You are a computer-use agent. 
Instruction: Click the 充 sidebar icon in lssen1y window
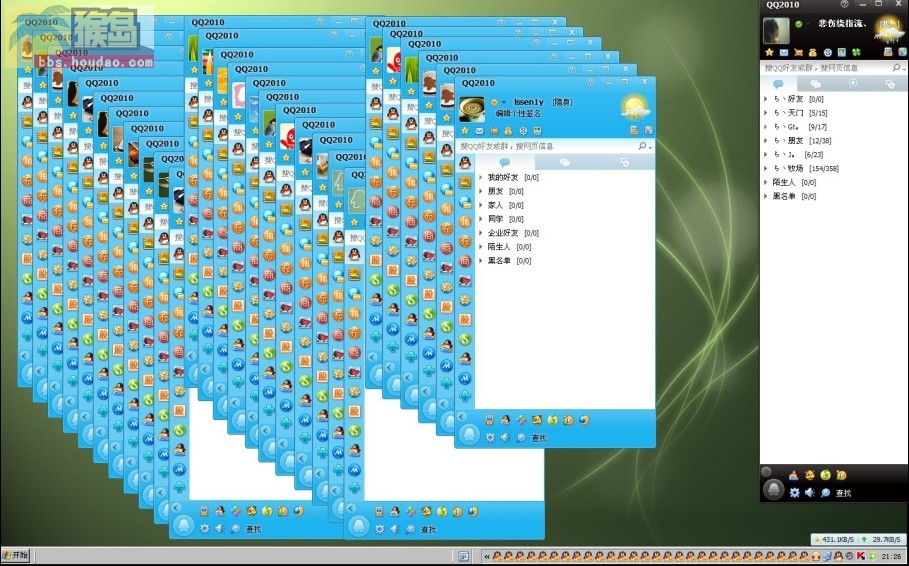pos(465,241)
